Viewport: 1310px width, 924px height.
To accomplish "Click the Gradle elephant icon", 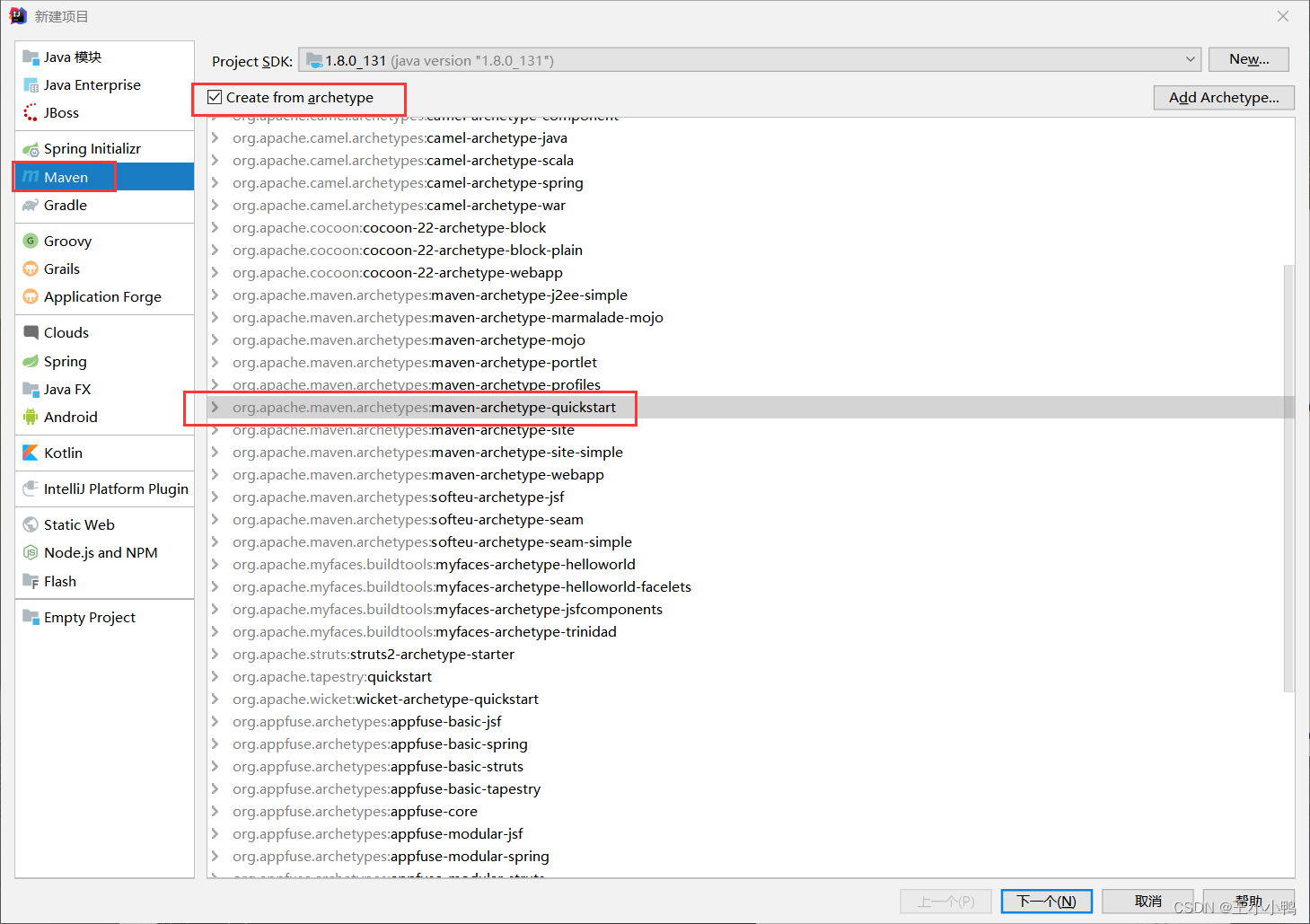I will click(31, 205).
